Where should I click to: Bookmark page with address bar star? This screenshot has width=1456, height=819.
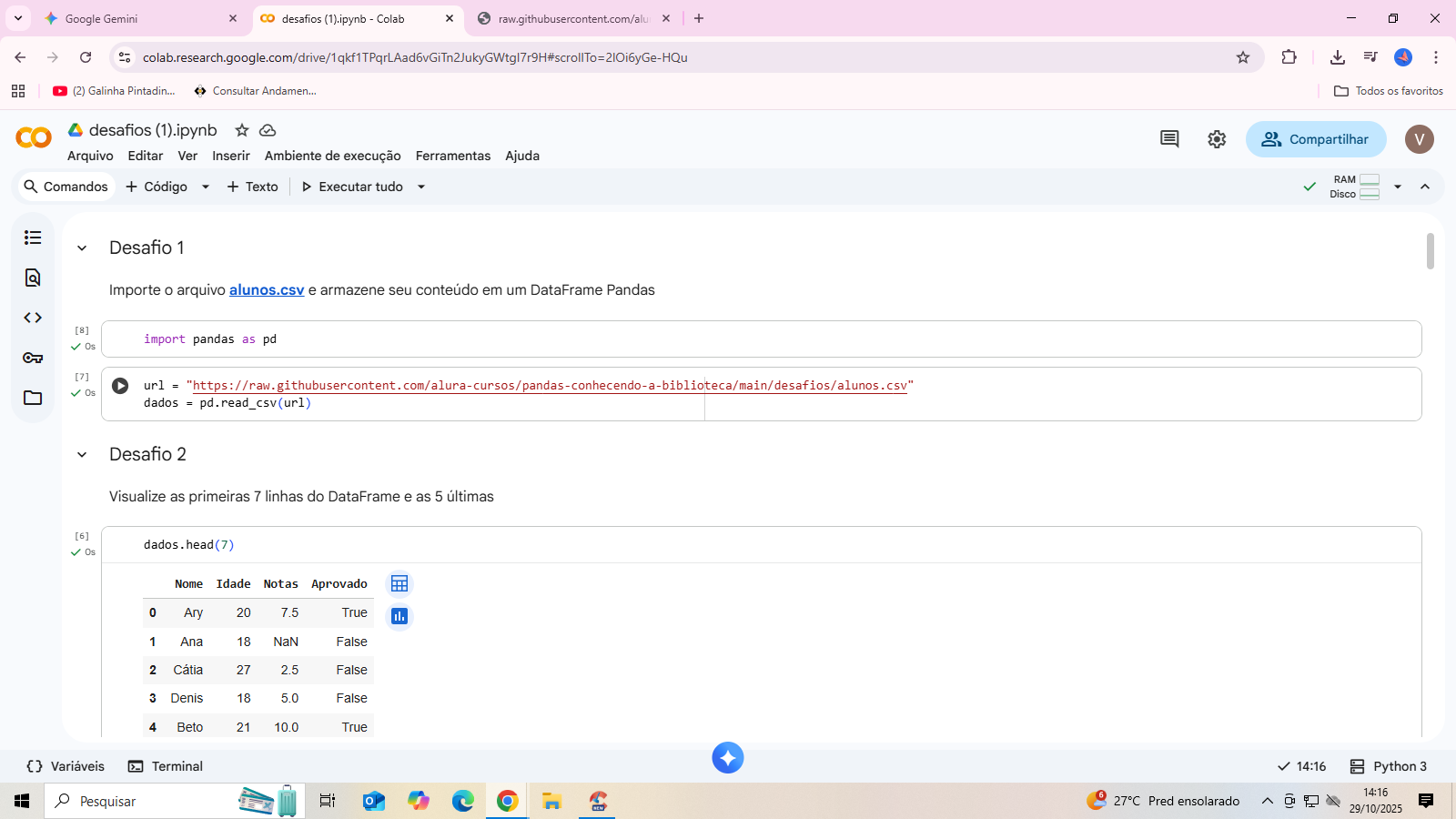pos(1243,57)
